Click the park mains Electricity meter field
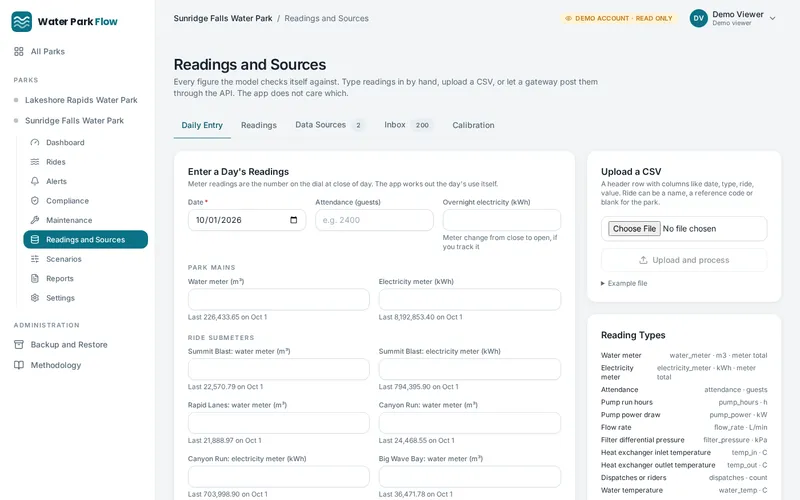The height and width of the screenshot is (500, 800). tap(470, 299)
